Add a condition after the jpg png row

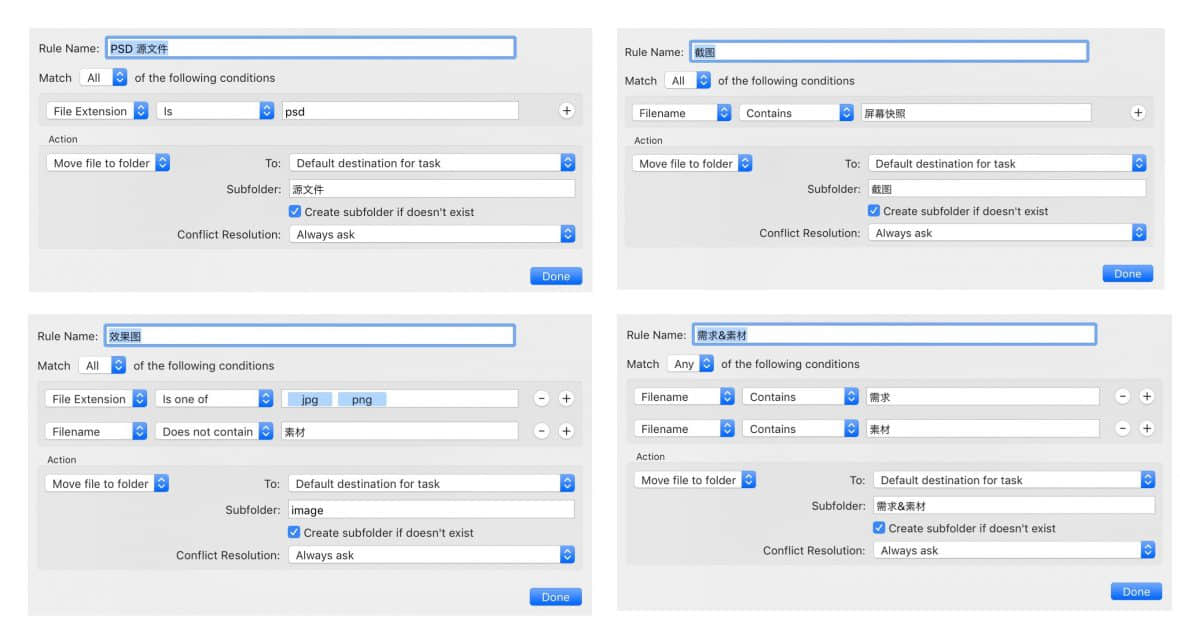coord(566,398)
